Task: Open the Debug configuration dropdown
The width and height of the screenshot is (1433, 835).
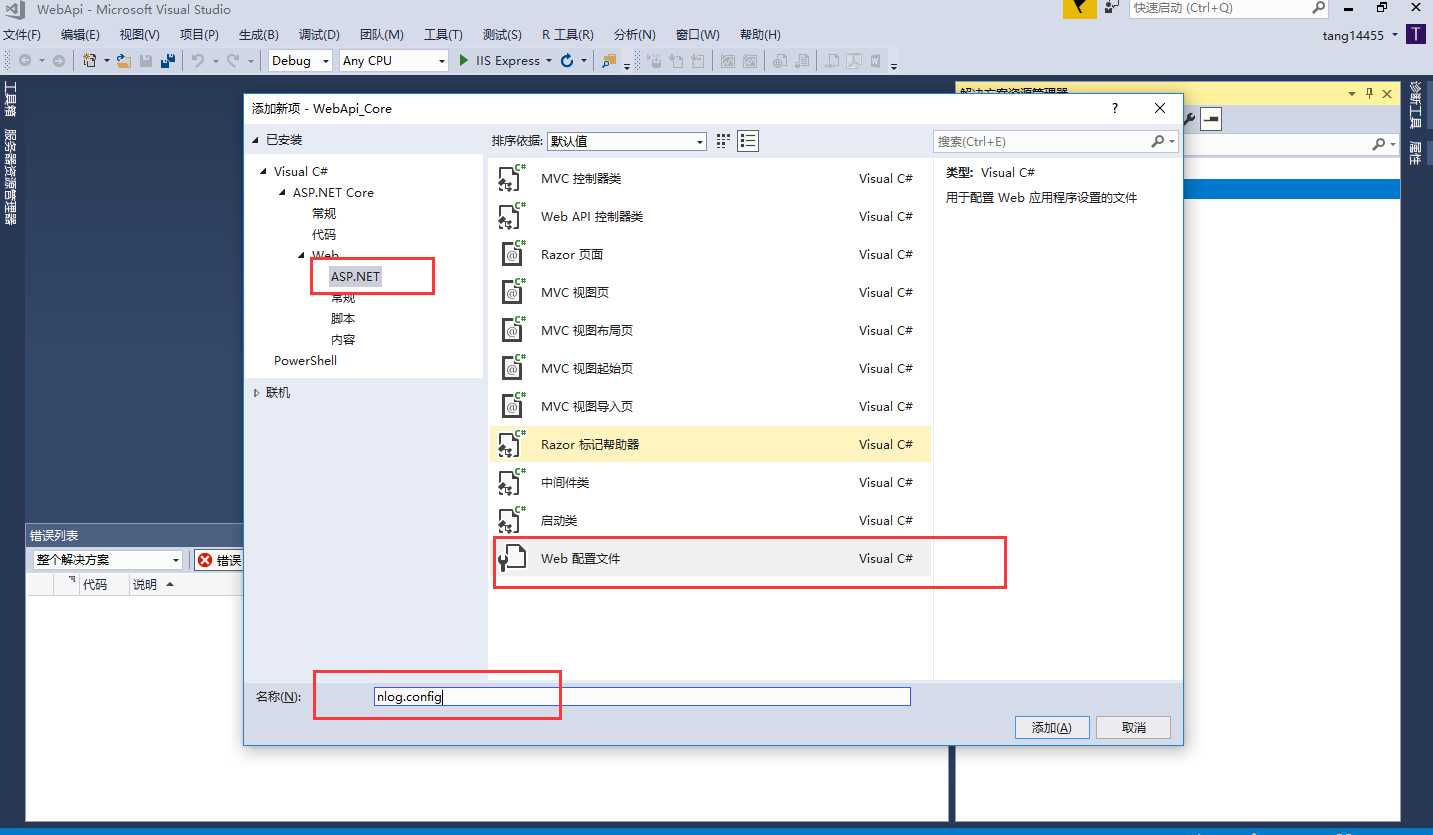Action: point(301,61)
